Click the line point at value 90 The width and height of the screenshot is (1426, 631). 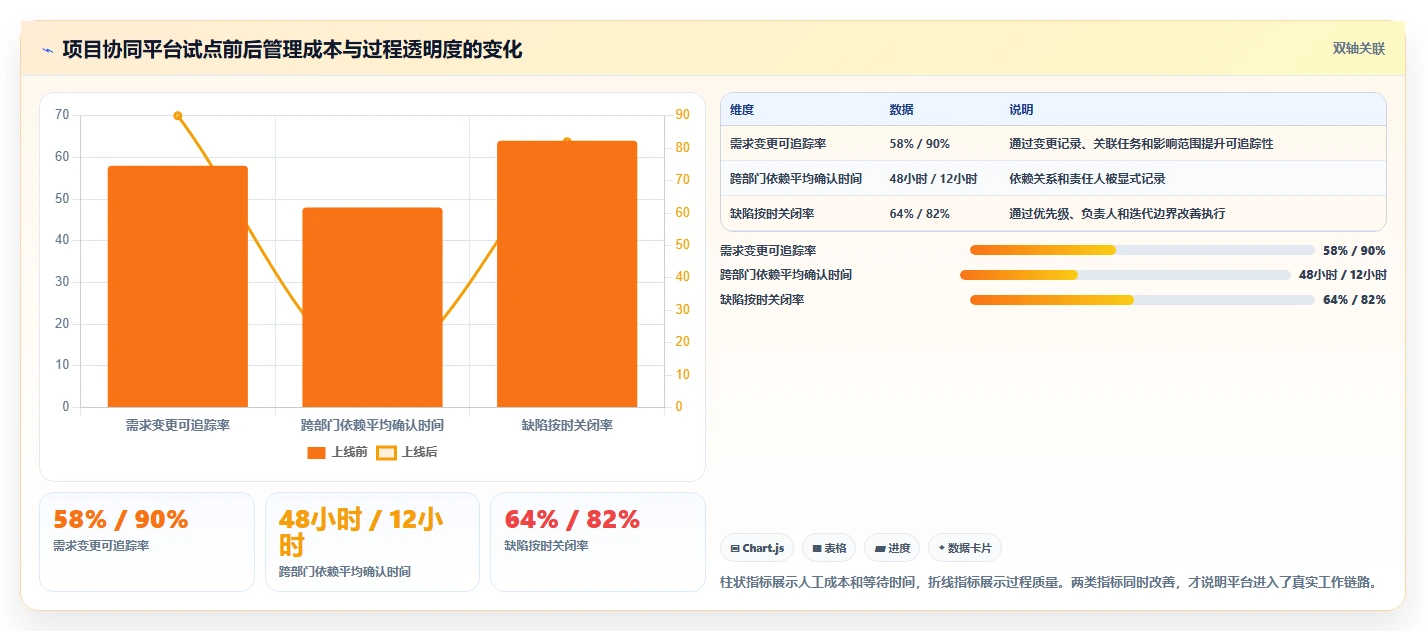click(x=178, y=116)
